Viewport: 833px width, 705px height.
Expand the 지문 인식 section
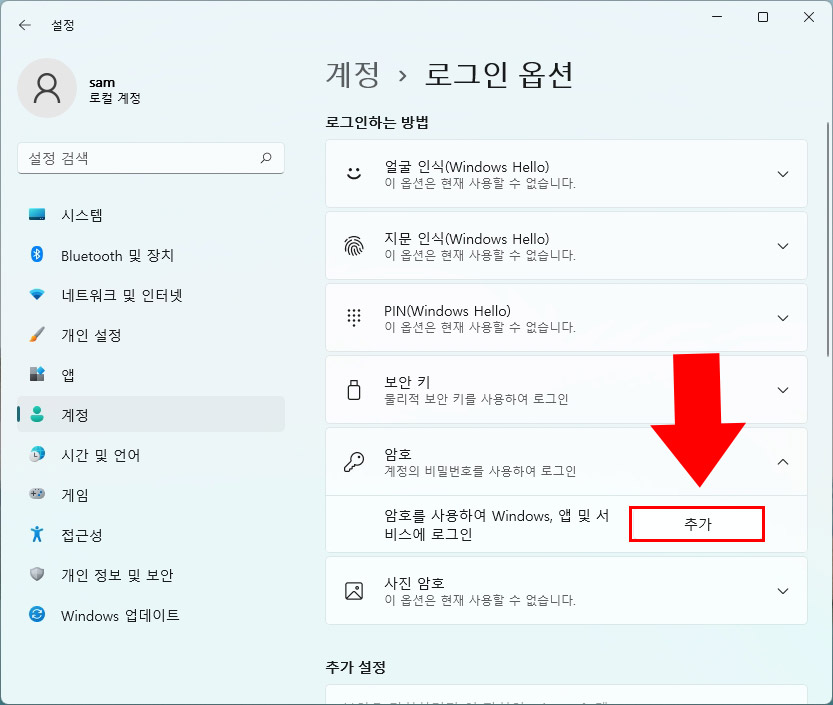point(783,245)
